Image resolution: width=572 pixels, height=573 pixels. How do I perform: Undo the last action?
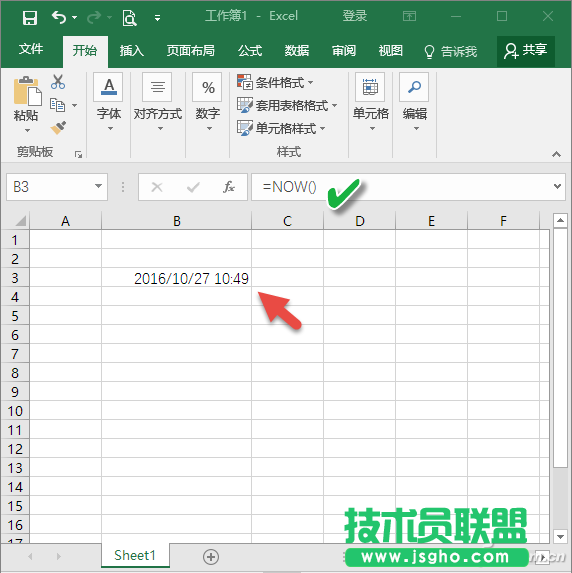click(x=59, y=17)
